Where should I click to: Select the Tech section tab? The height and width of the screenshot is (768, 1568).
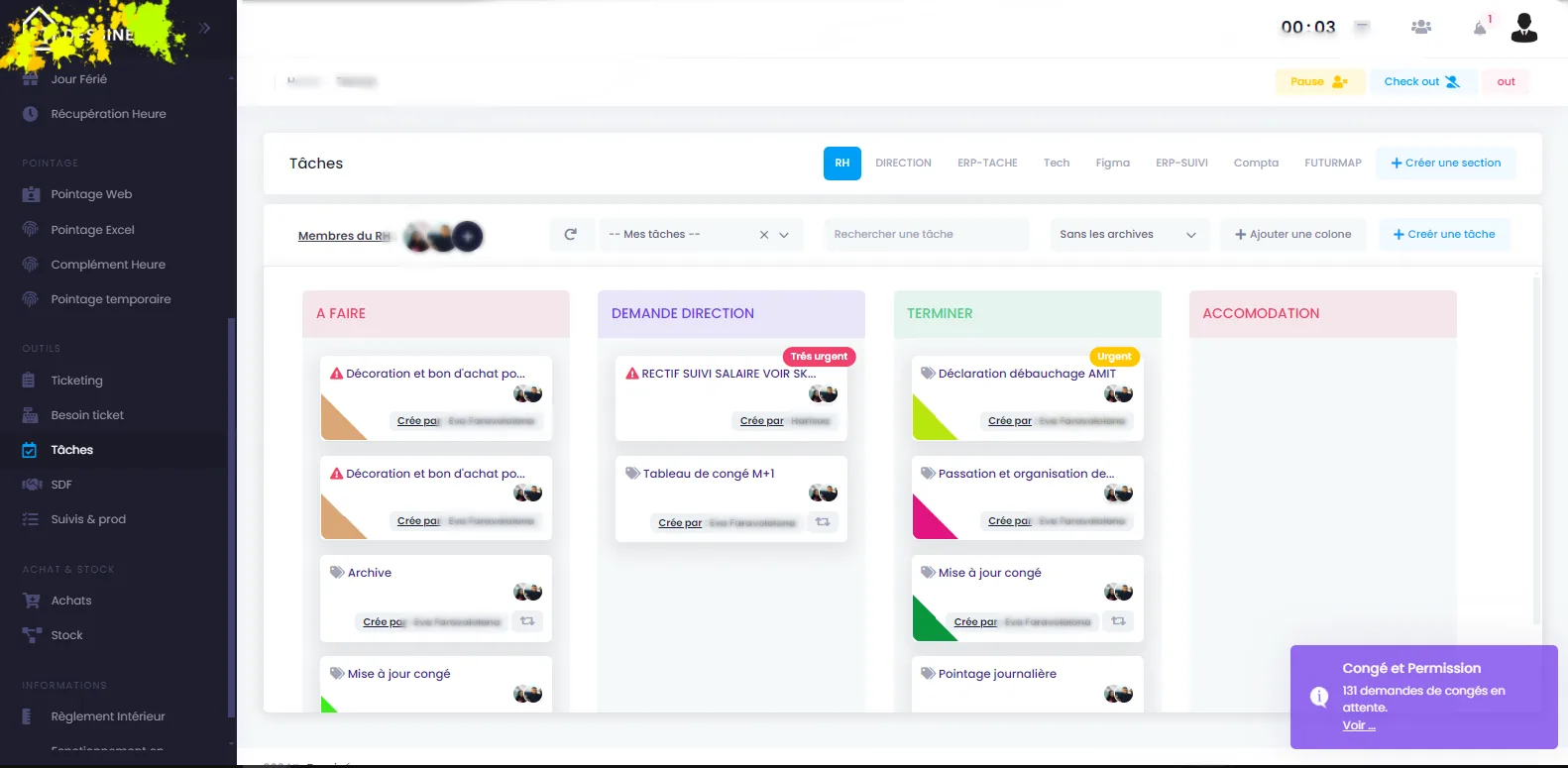pos(1057,164)
